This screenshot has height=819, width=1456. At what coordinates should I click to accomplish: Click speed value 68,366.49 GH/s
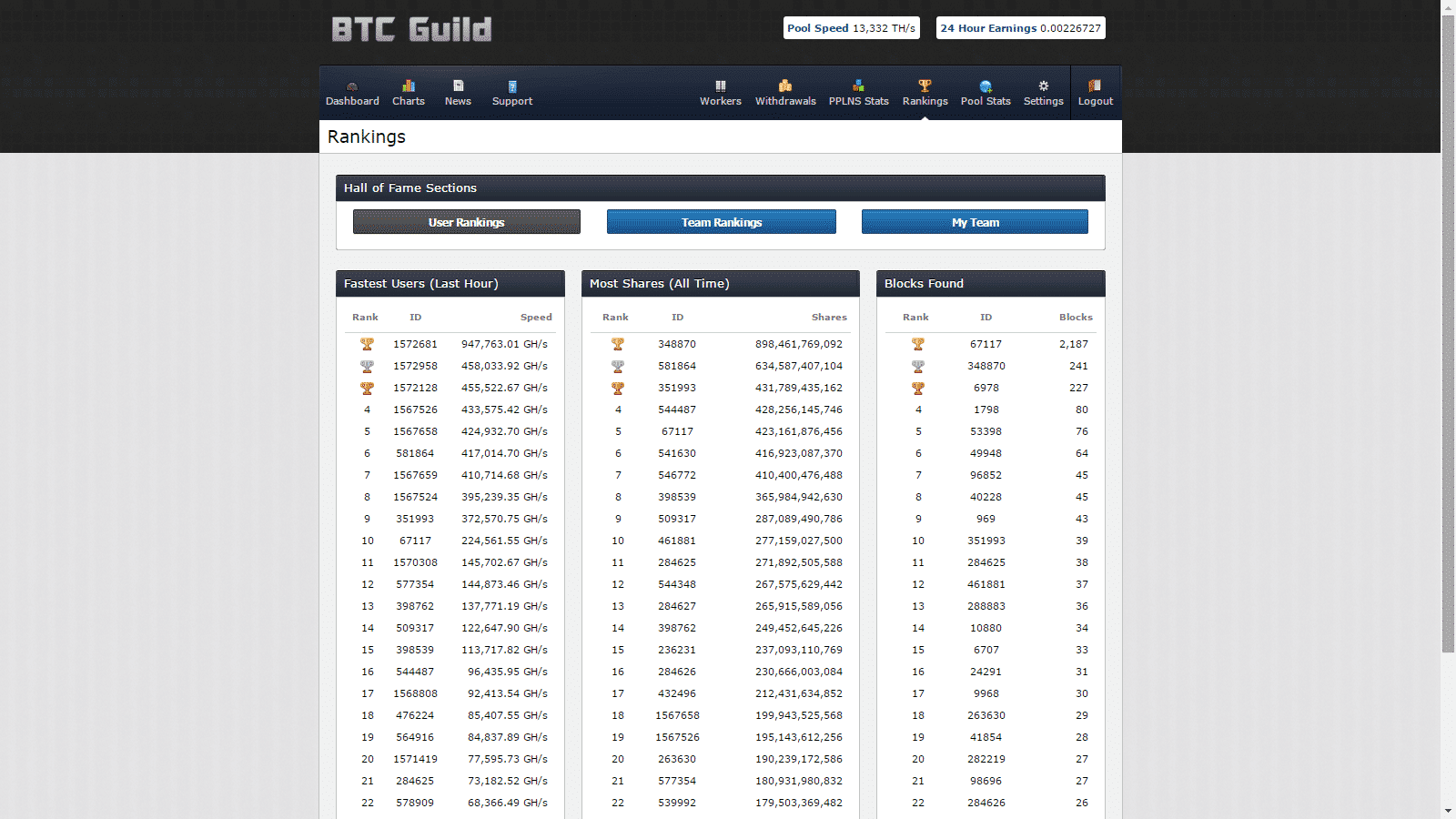[x=508, y=803]
